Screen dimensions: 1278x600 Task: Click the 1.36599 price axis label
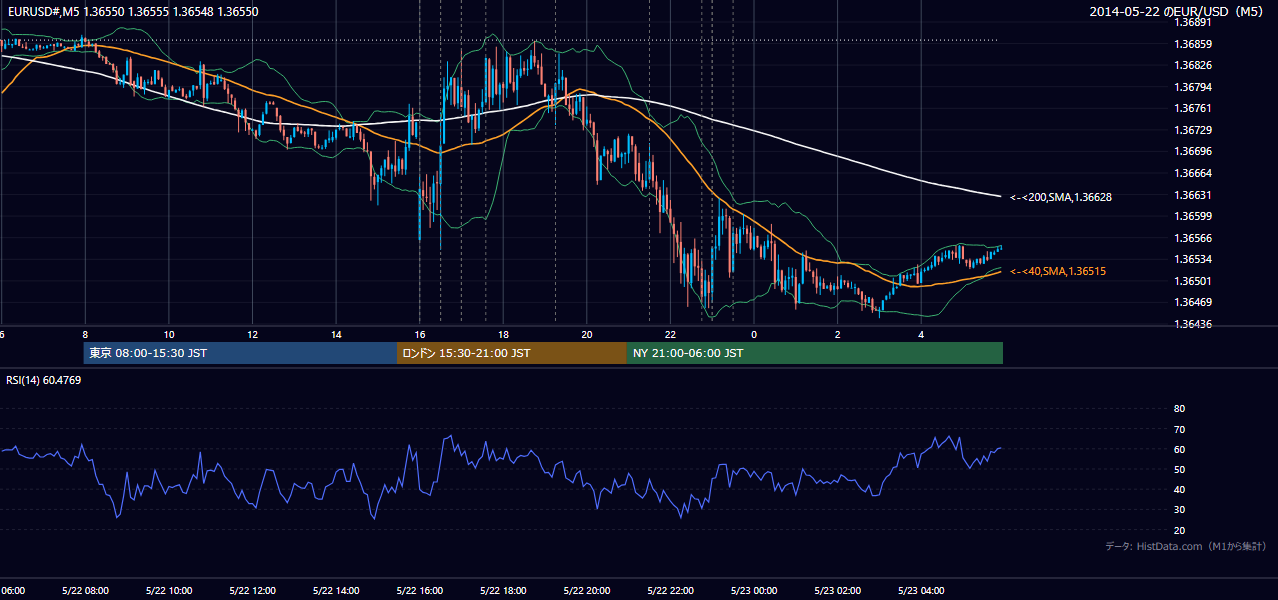[x=1192, y=216]
